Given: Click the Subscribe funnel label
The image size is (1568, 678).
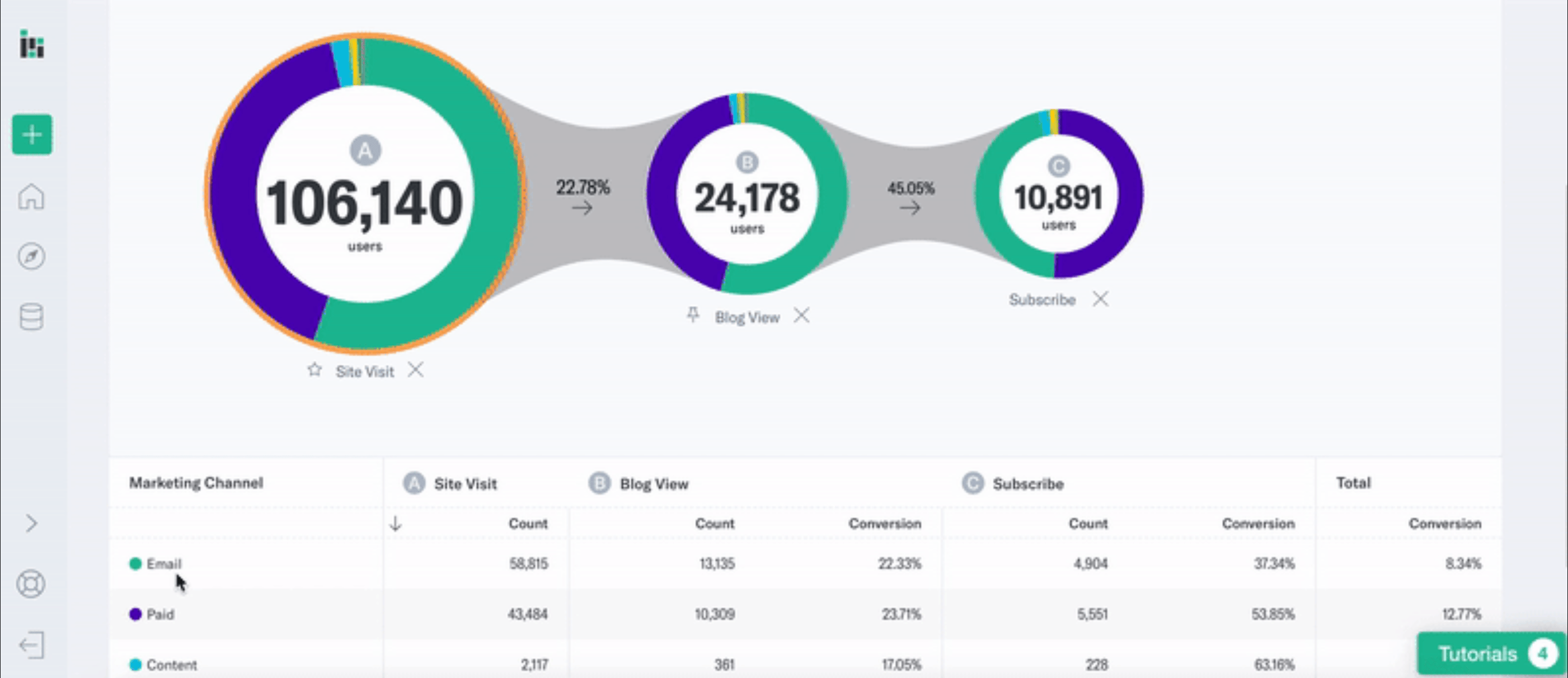Looking at the screenshot, I should (x=1042, y=300).
